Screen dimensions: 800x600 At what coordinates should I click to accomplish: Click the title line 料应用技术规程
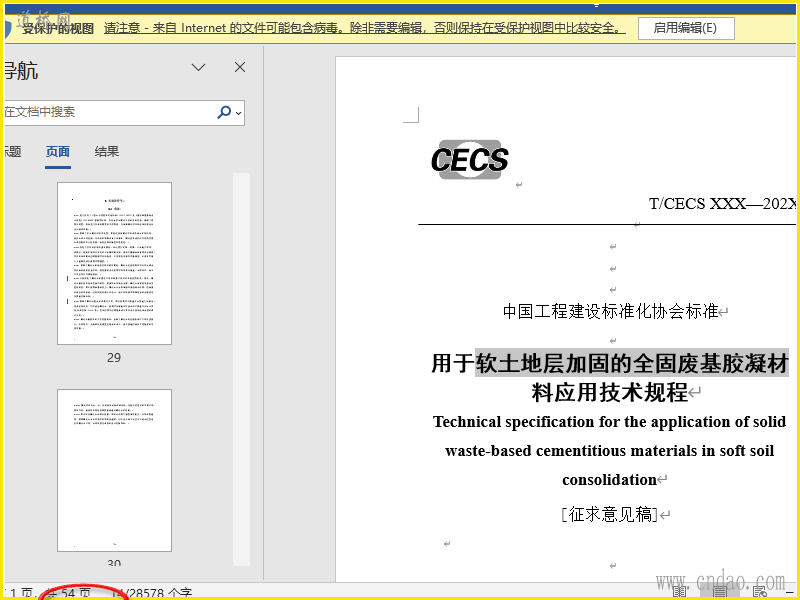click(610, 392)
